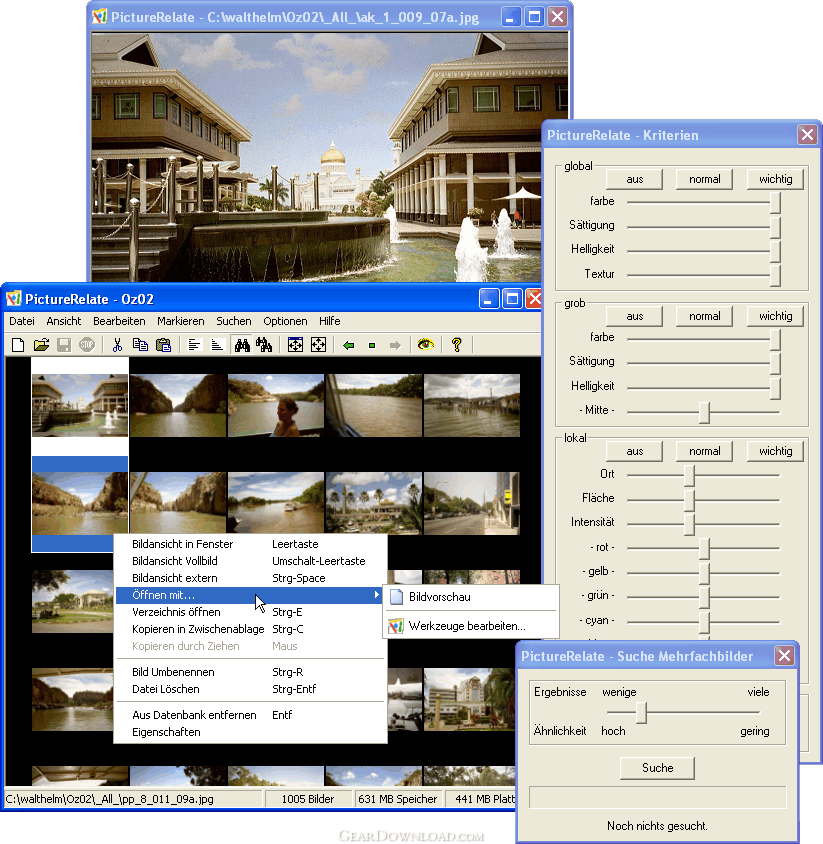Click the - Mitte - slider in grob group
Viewport: 823px width, 844px height.
(x=704, y=412)
